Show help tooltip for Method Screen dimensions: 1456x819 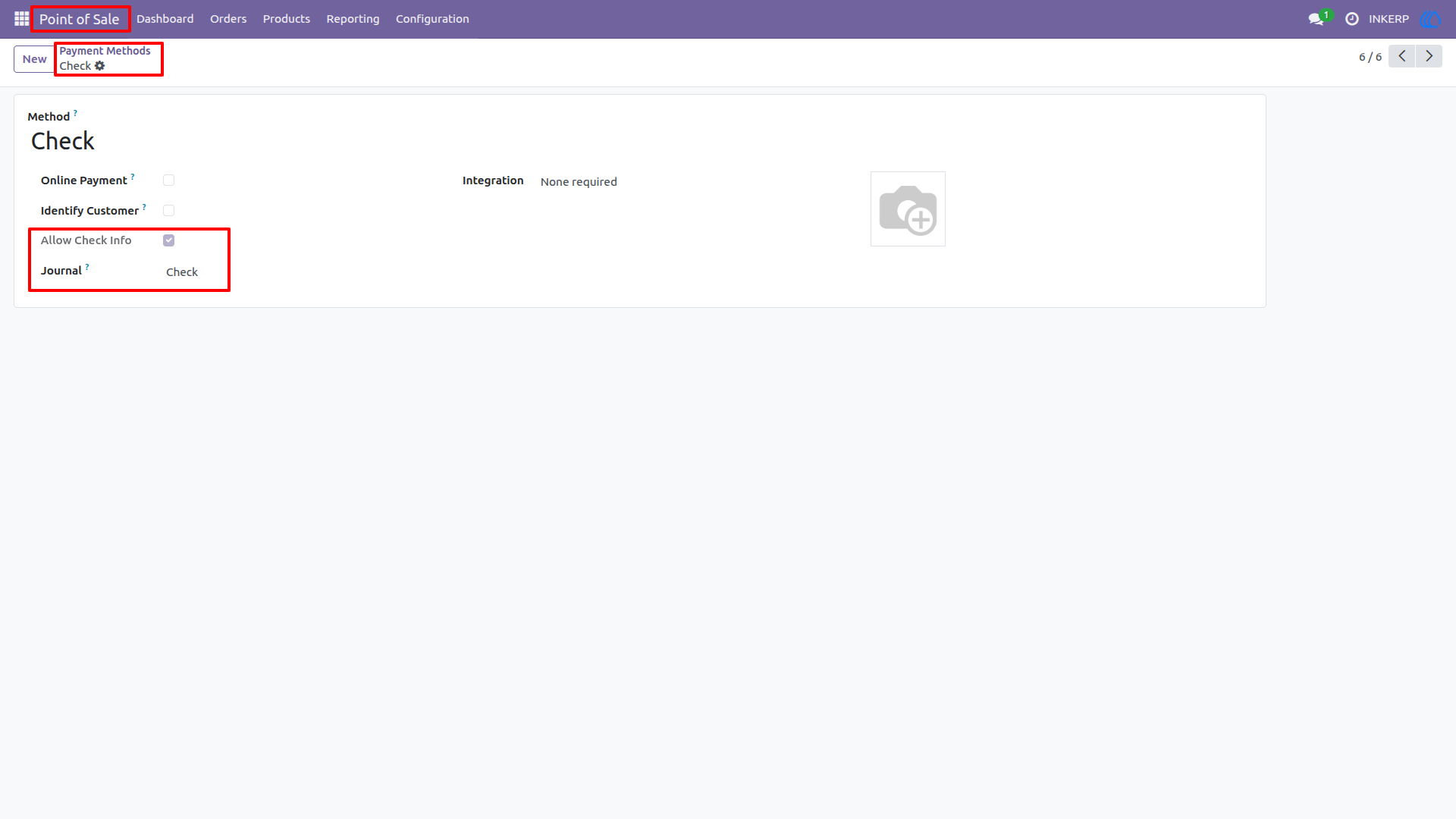click(75, 113)
